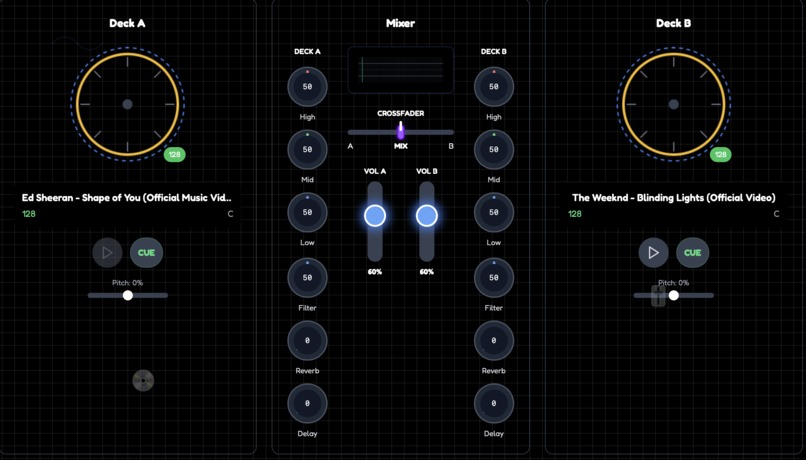This screenshot has width=806, height=460.
Task: Click the Deck B key letter C
Action: [776, 214]
